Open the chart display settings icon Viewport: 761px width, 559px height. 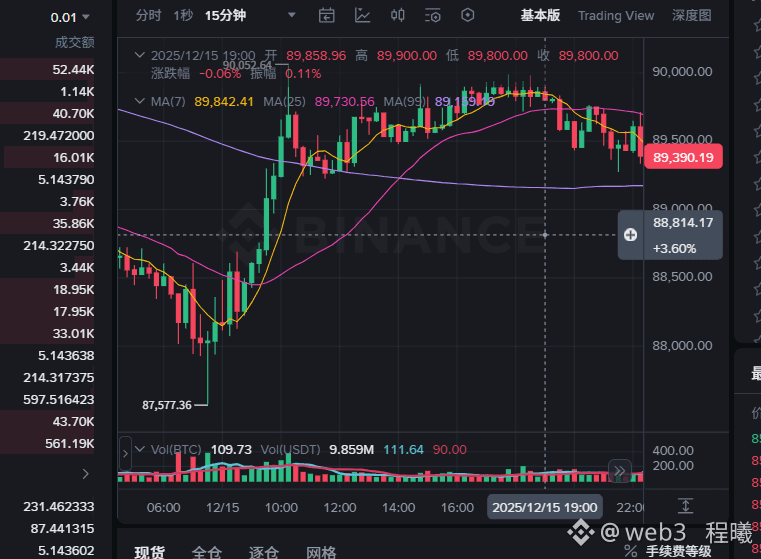432,16
